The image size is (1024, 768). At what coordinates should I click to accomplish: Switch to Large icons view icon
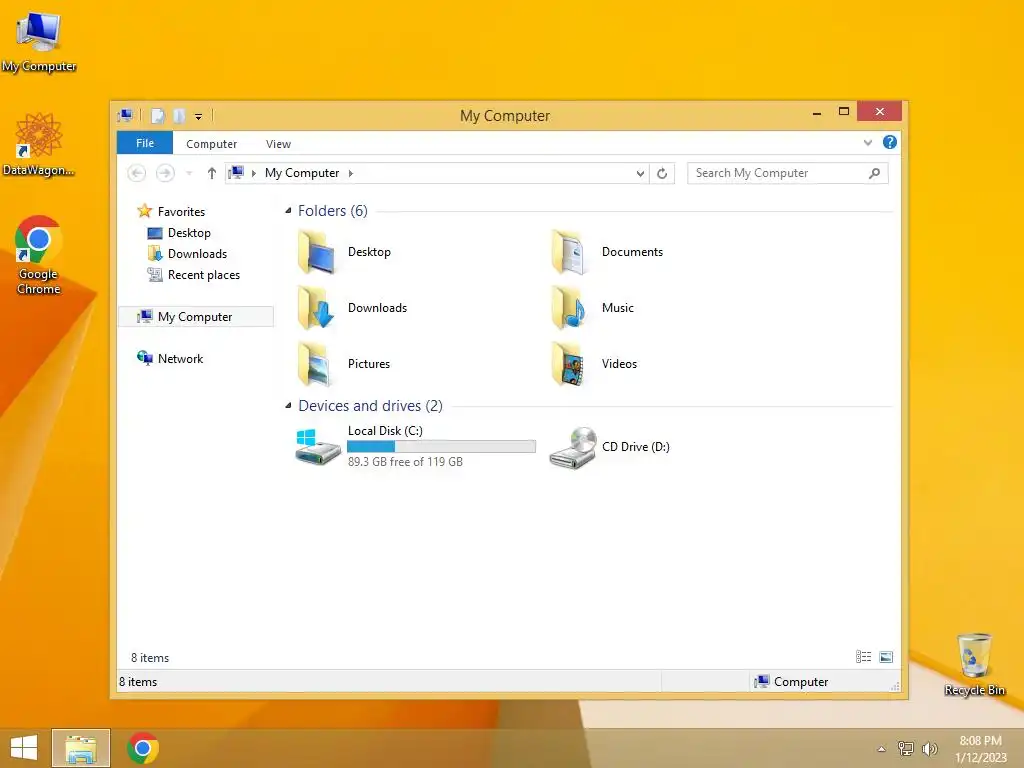(886, 657)
